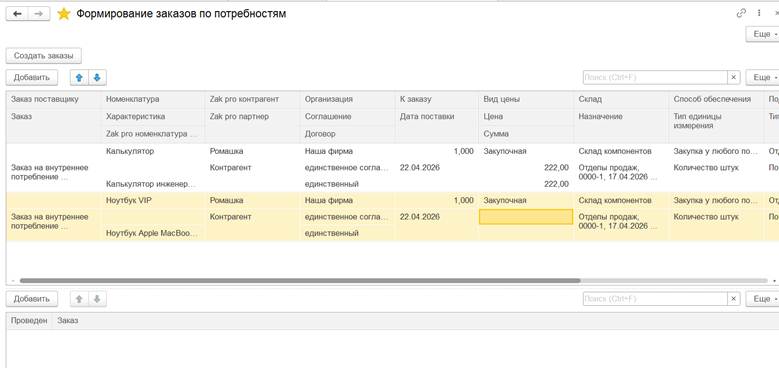779x368 pixels.
Task: Select the 22.04.2026 date in Ноутбук VIP row
Action: 420,217
